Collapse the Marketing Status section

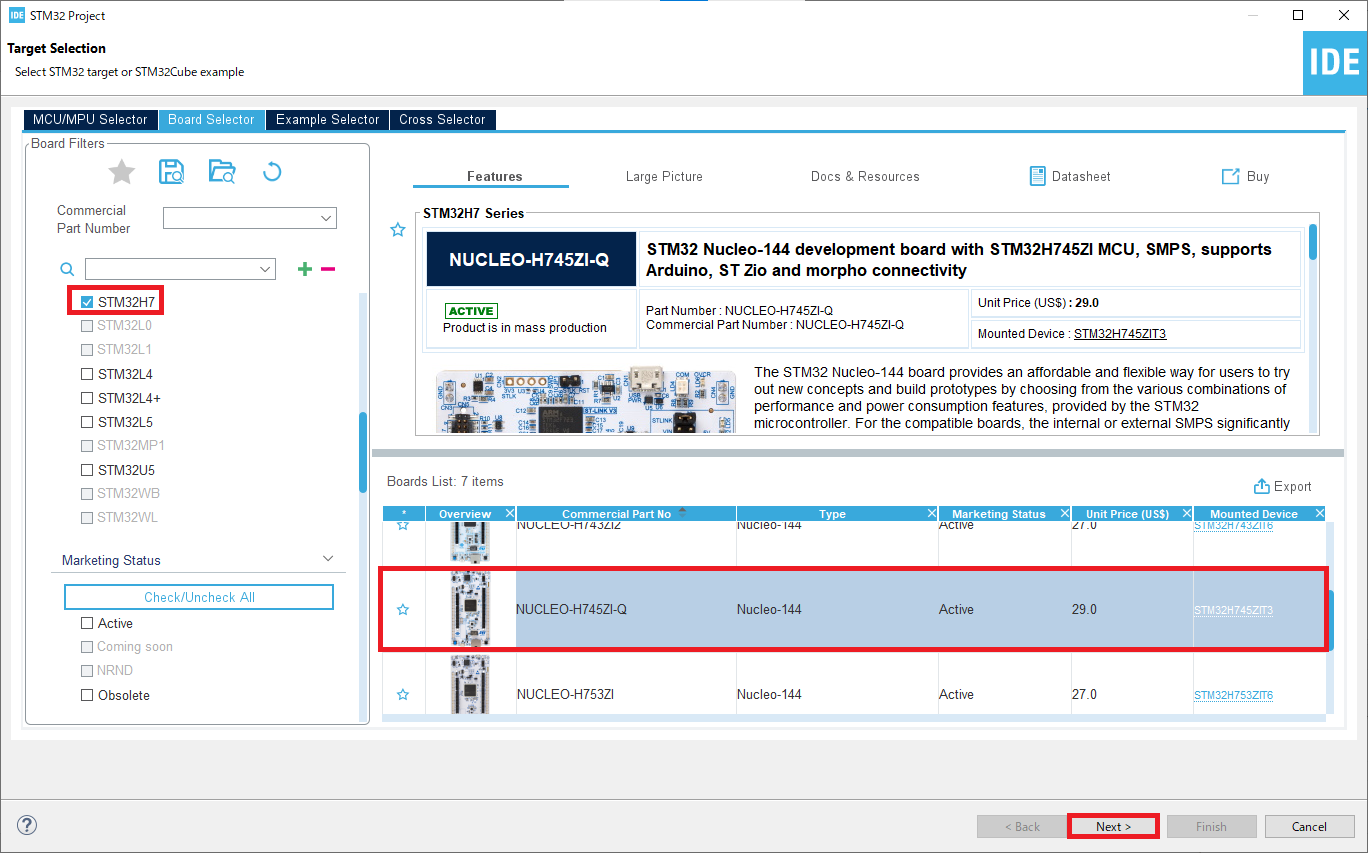click(328, 559)
